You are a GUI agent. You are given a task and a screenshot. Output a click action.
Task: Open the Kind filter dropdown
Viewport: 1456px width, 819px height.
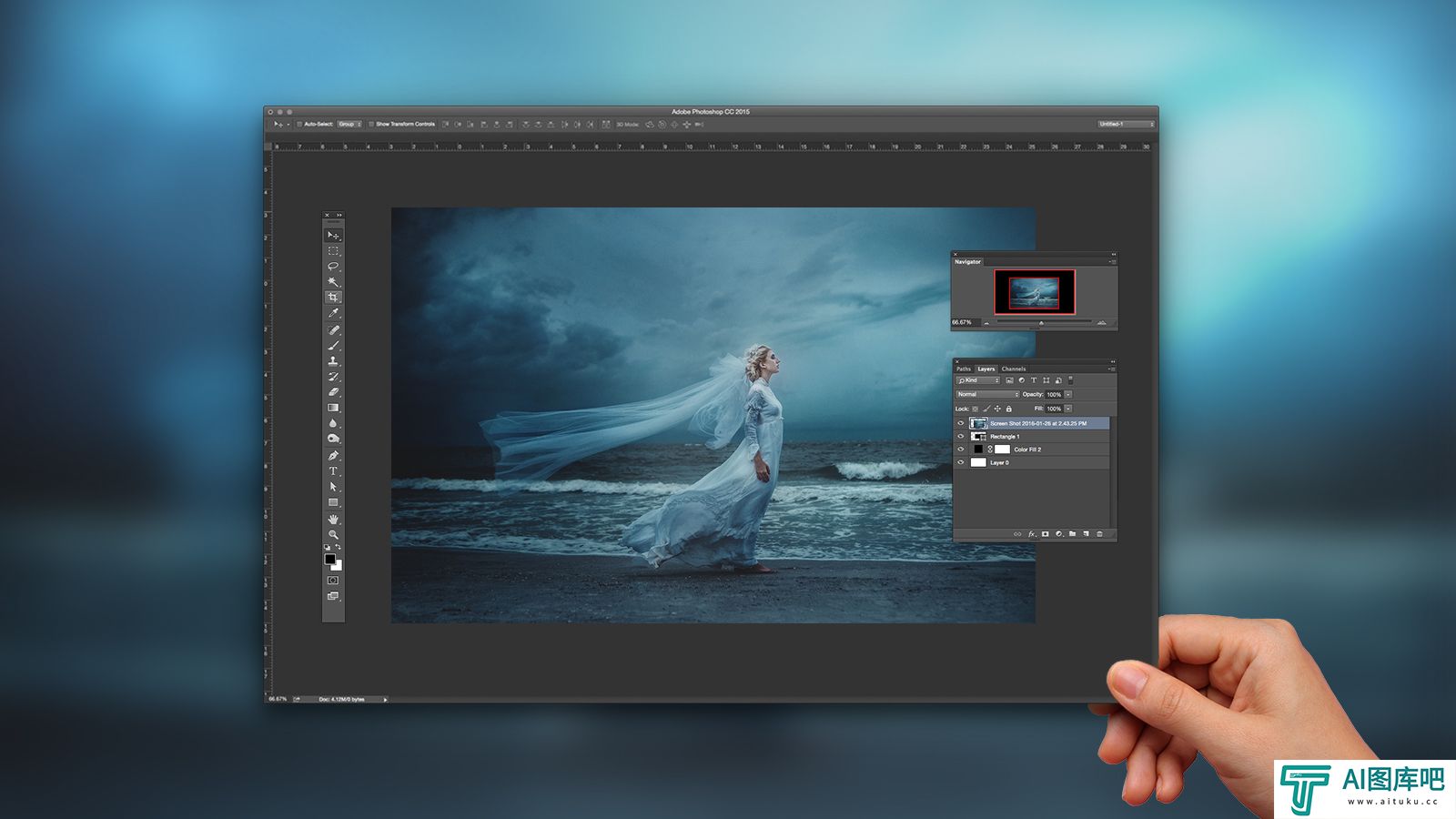978,380
